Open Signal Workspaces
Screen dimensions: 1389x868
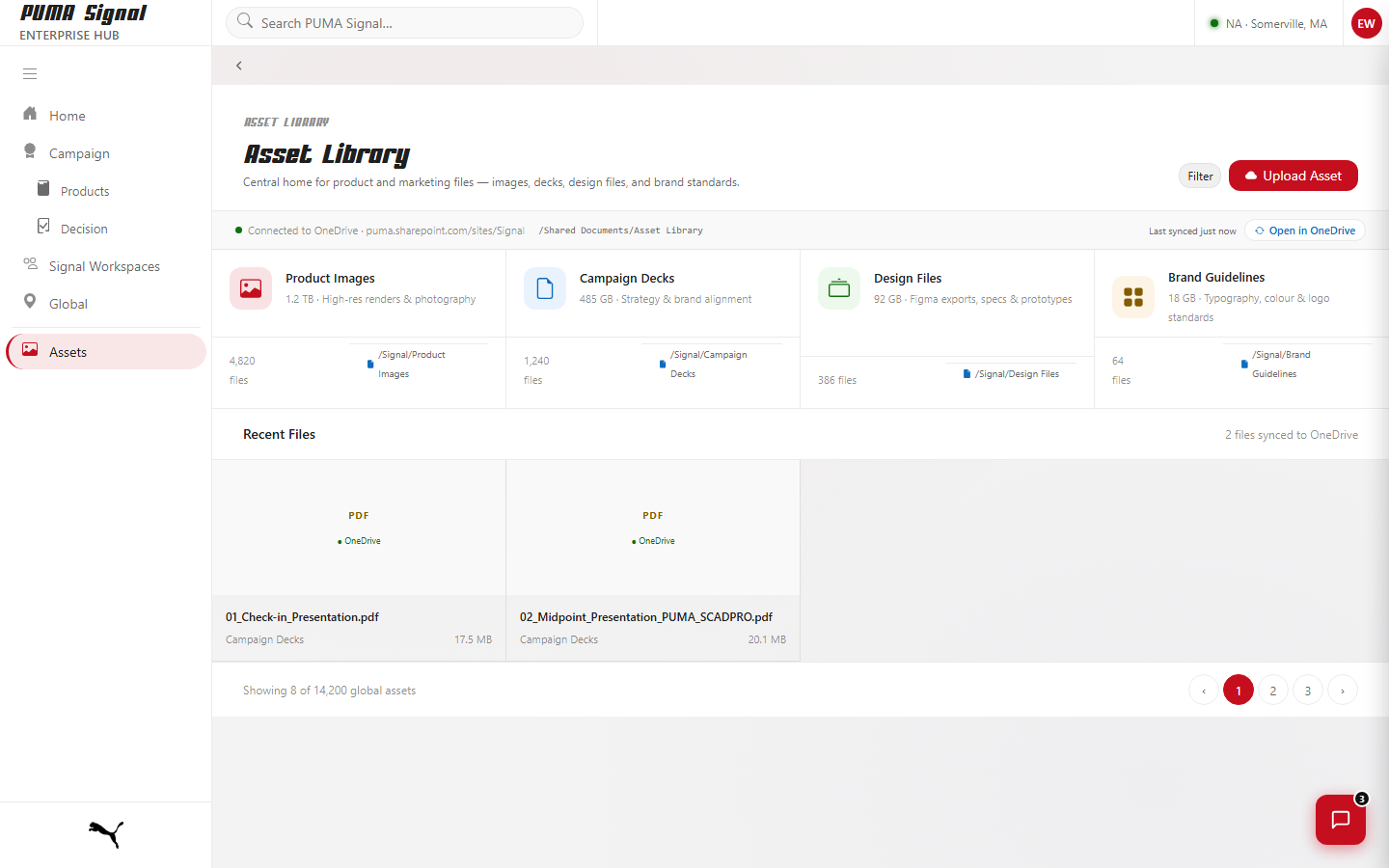106,266
